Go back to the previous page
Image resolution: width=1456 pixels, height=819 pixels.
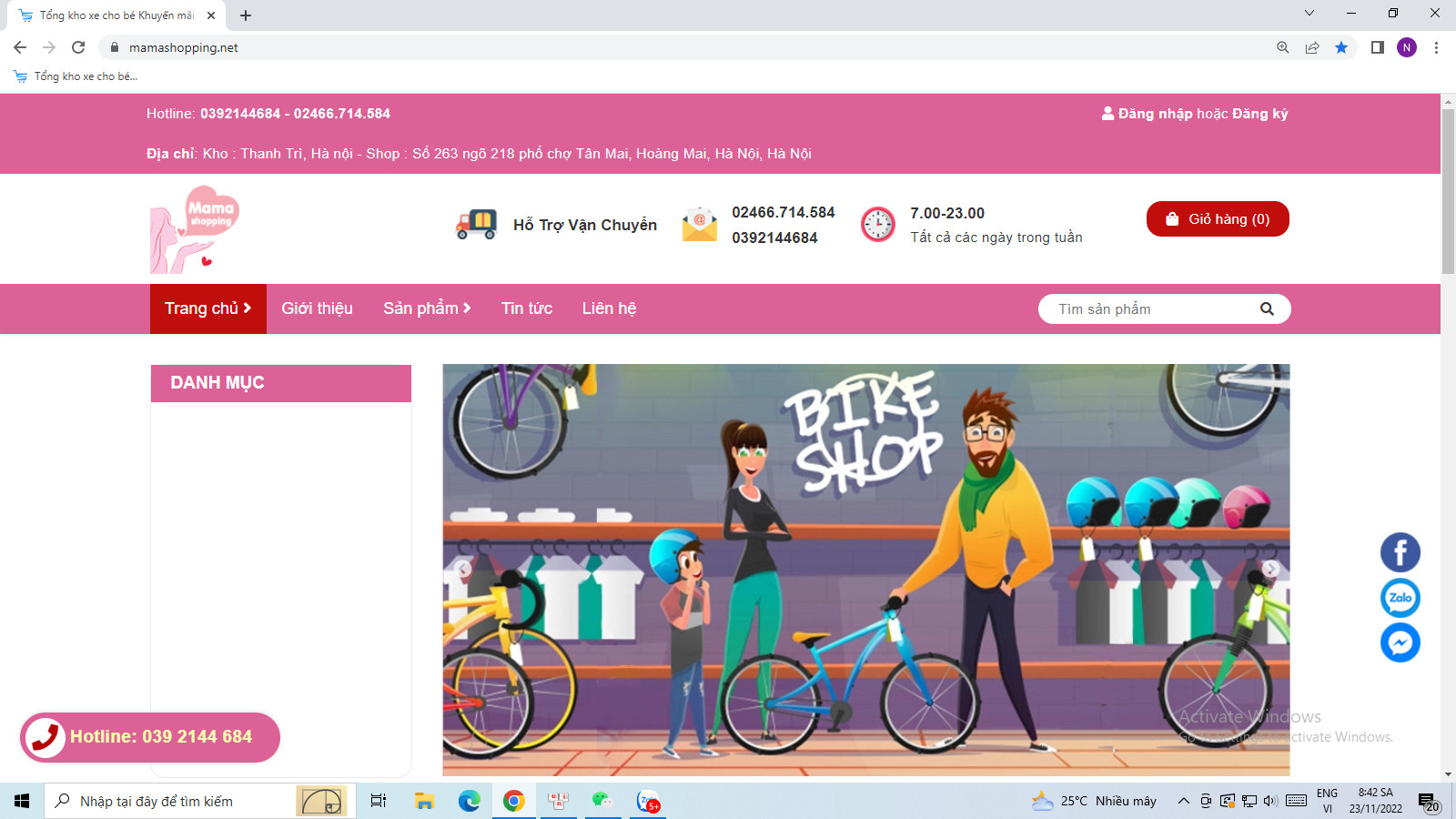coord(20,47)
